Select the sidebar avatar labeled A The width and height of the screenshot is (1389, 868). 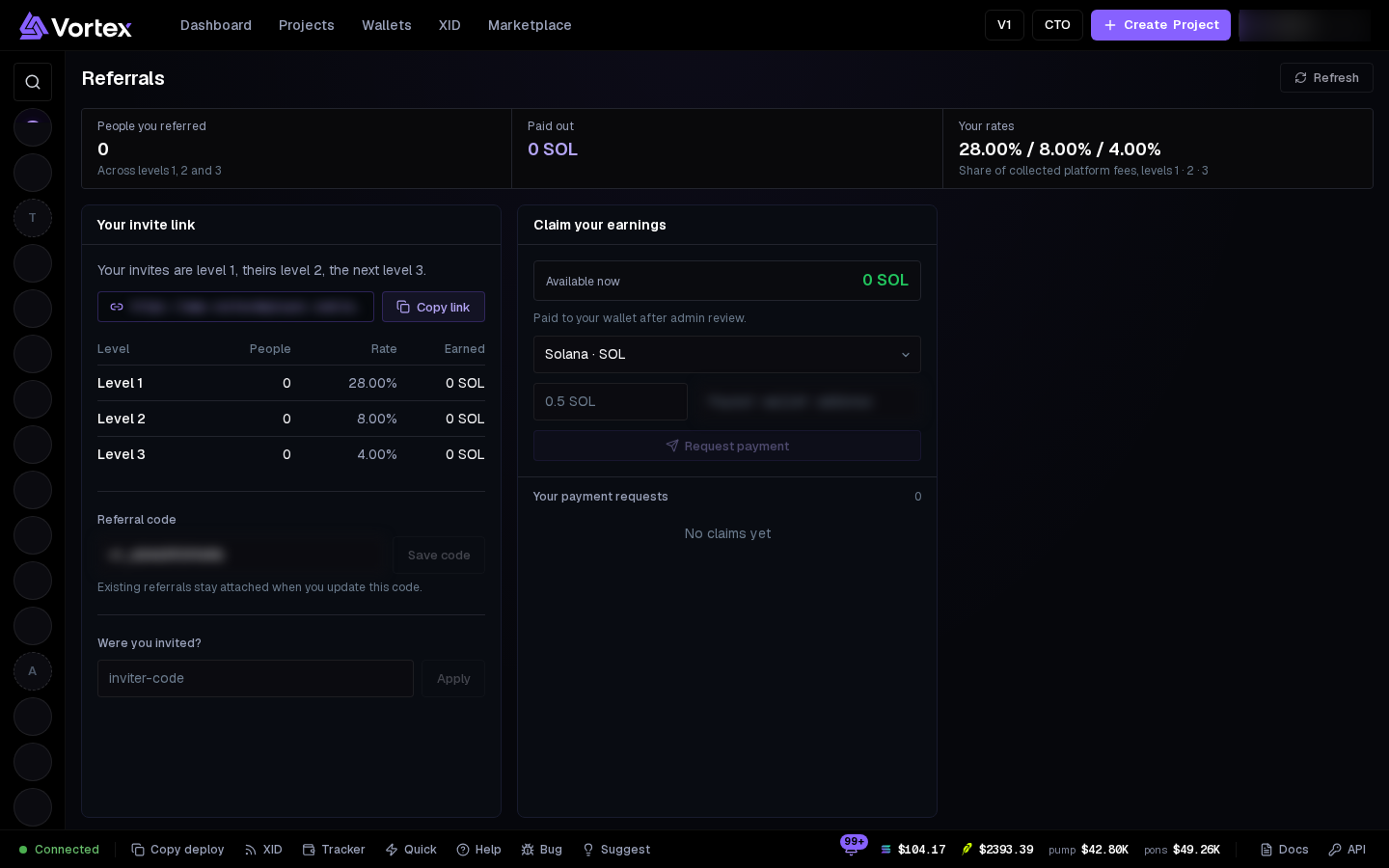click(x=33, y=671)
